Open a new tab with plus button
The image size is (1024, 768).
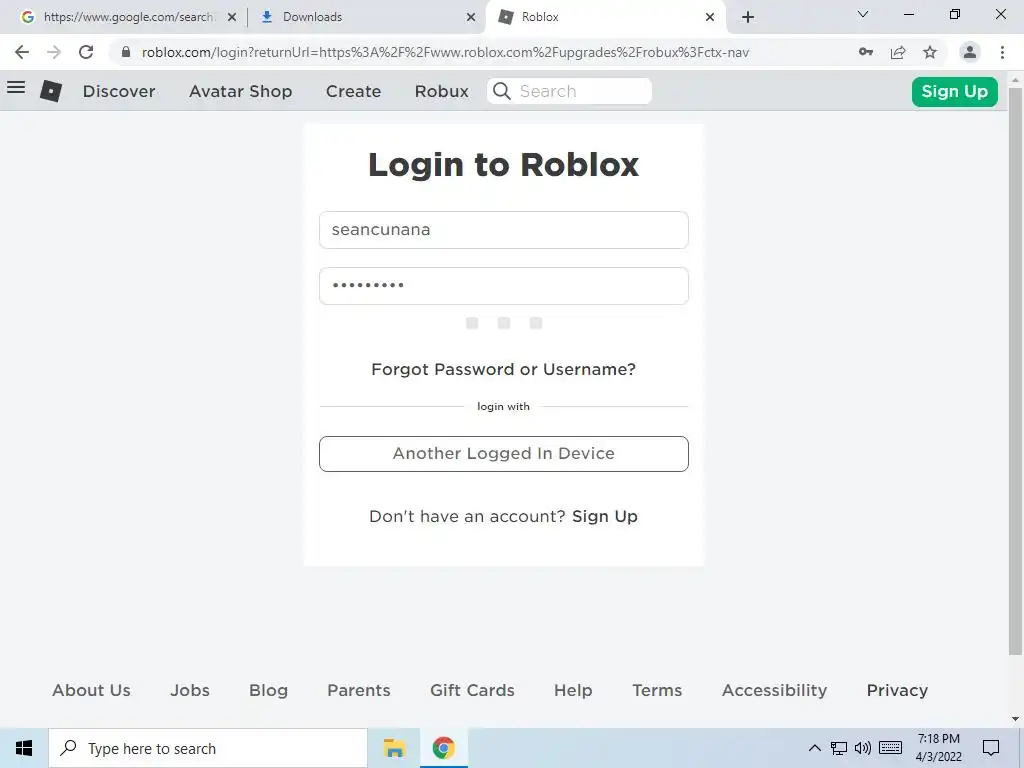[x=748, y=17]
